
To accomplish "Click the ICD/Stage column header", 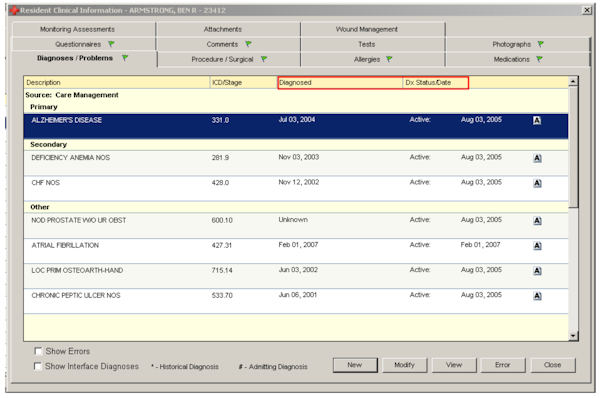I will coord(244,83).
